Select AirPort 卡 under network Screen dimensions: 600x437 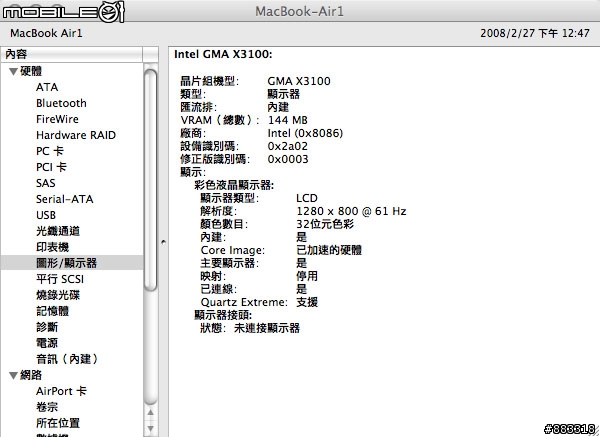[61, 391]
